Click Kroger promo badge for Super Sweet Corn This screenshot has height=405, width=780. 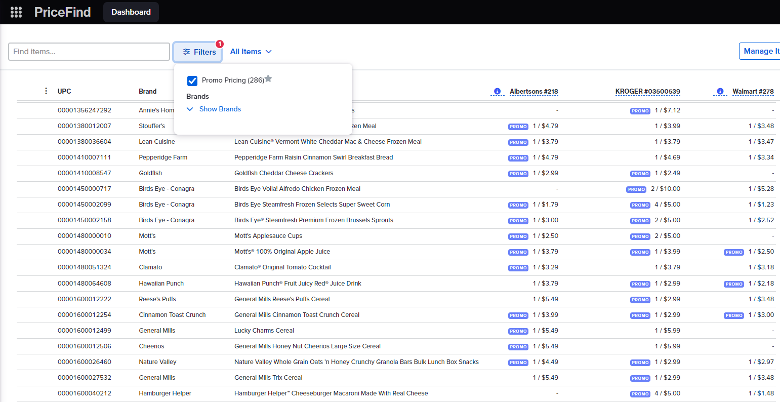coord(640,205)
